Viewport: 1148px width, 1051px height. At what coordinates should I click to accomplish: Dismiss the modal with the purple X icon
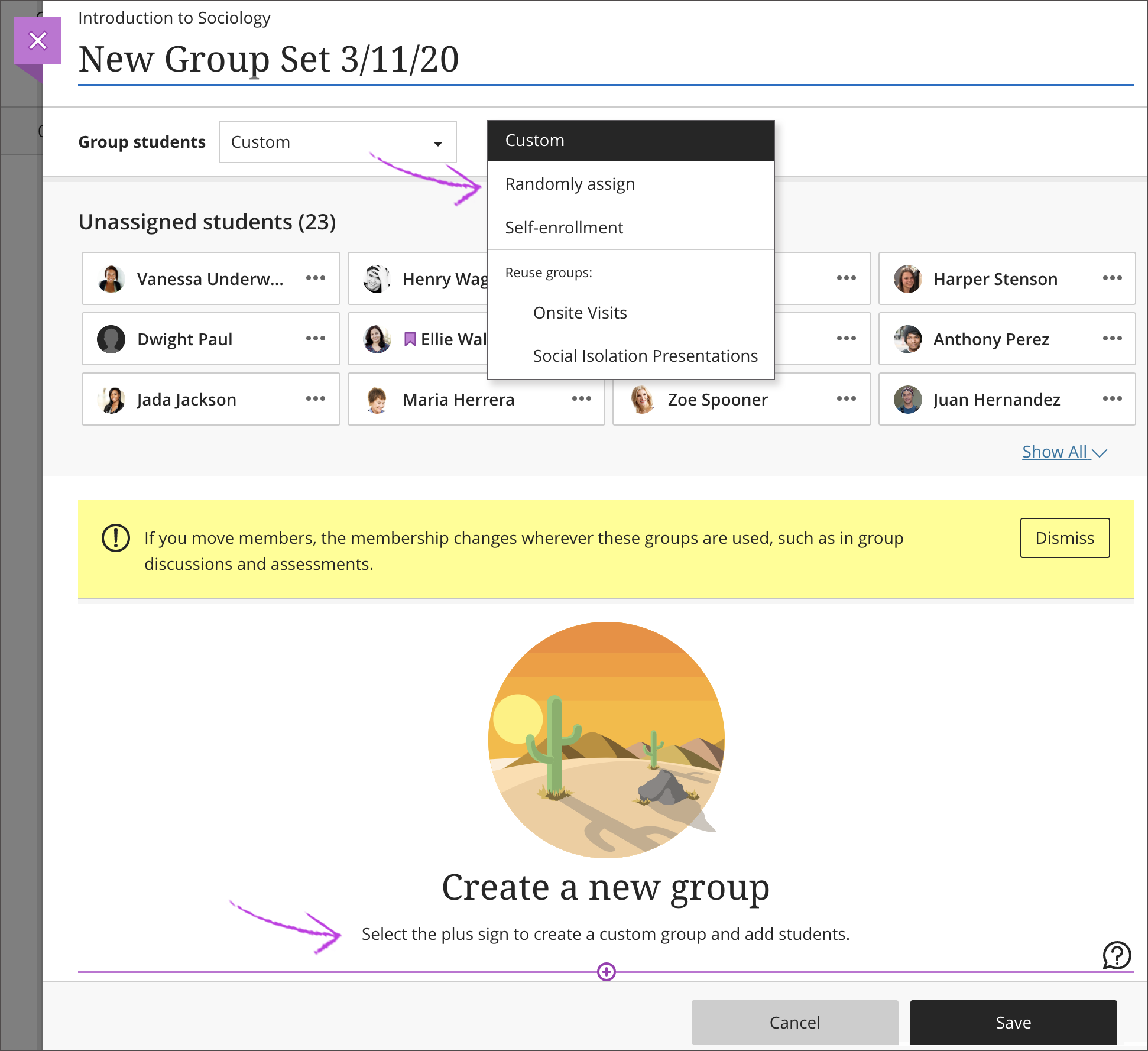[x=38, y=40]
